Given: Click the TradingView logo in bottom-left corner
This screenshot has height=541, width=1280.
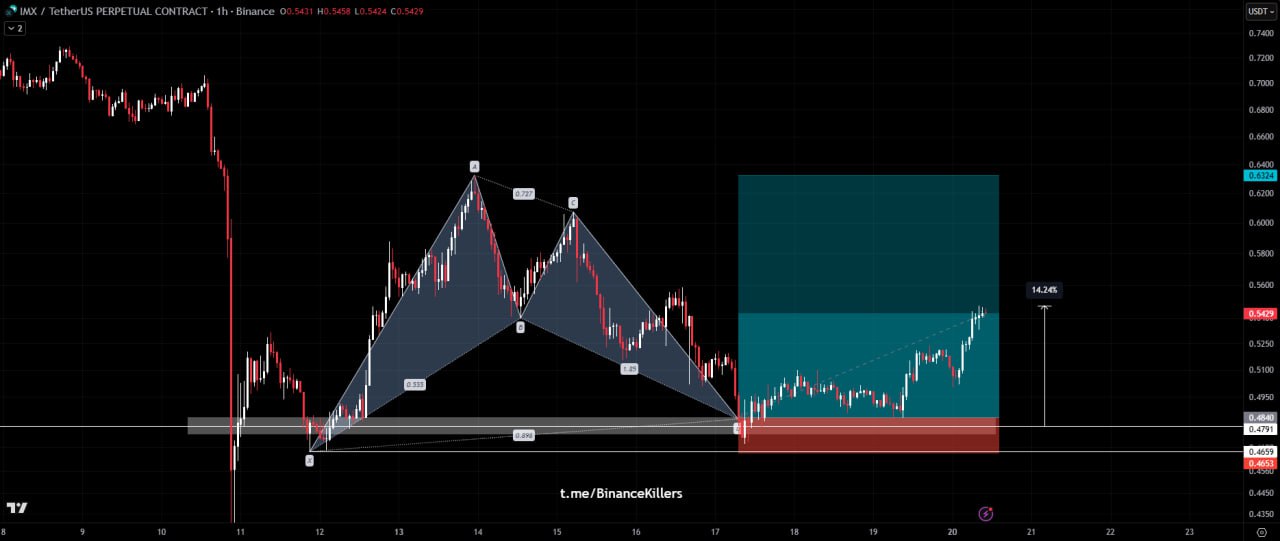Looking at the screenshot, I should [16, 508].
